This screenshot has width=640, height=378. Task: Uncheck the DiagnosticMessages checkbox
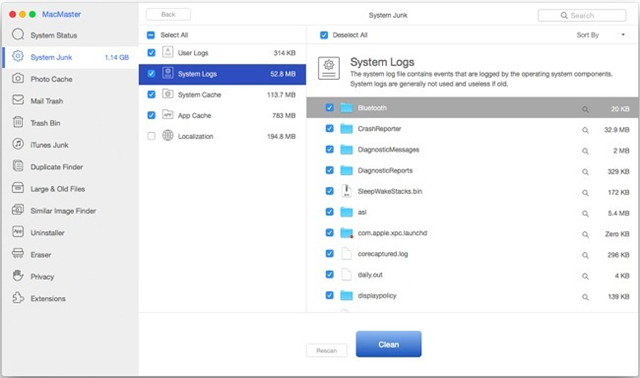click(x=329, y=149)
